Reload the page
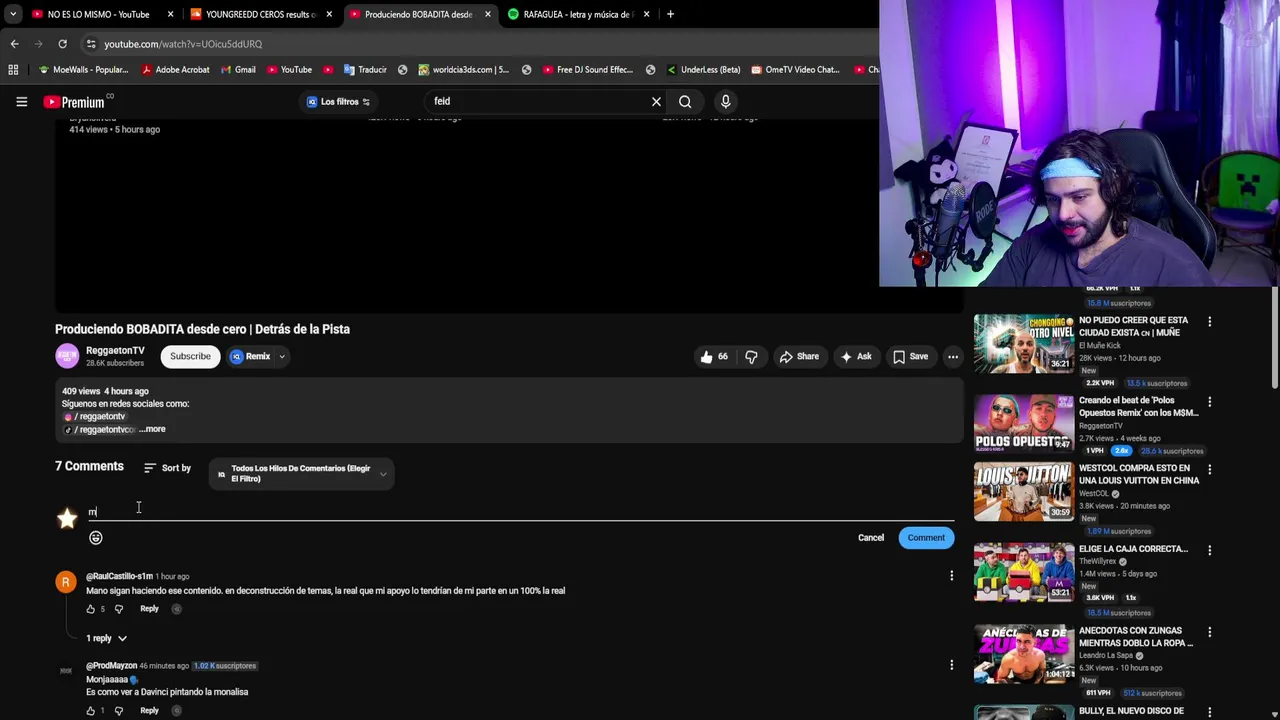The height and width of the screenshot is (720, 1280). tap(62, 44)
